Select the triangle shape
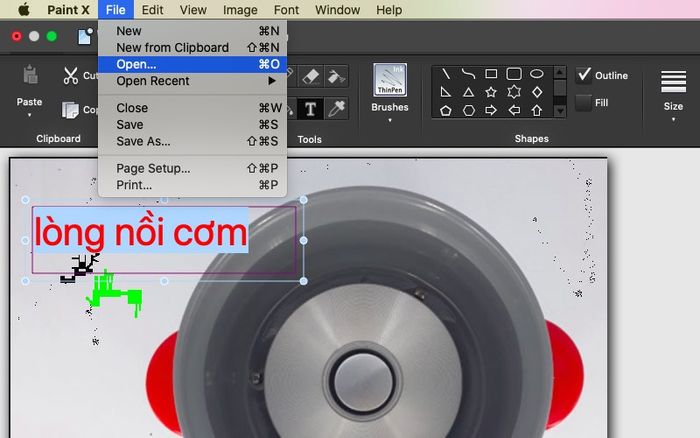Screen dimensions: 700x438 468,92
